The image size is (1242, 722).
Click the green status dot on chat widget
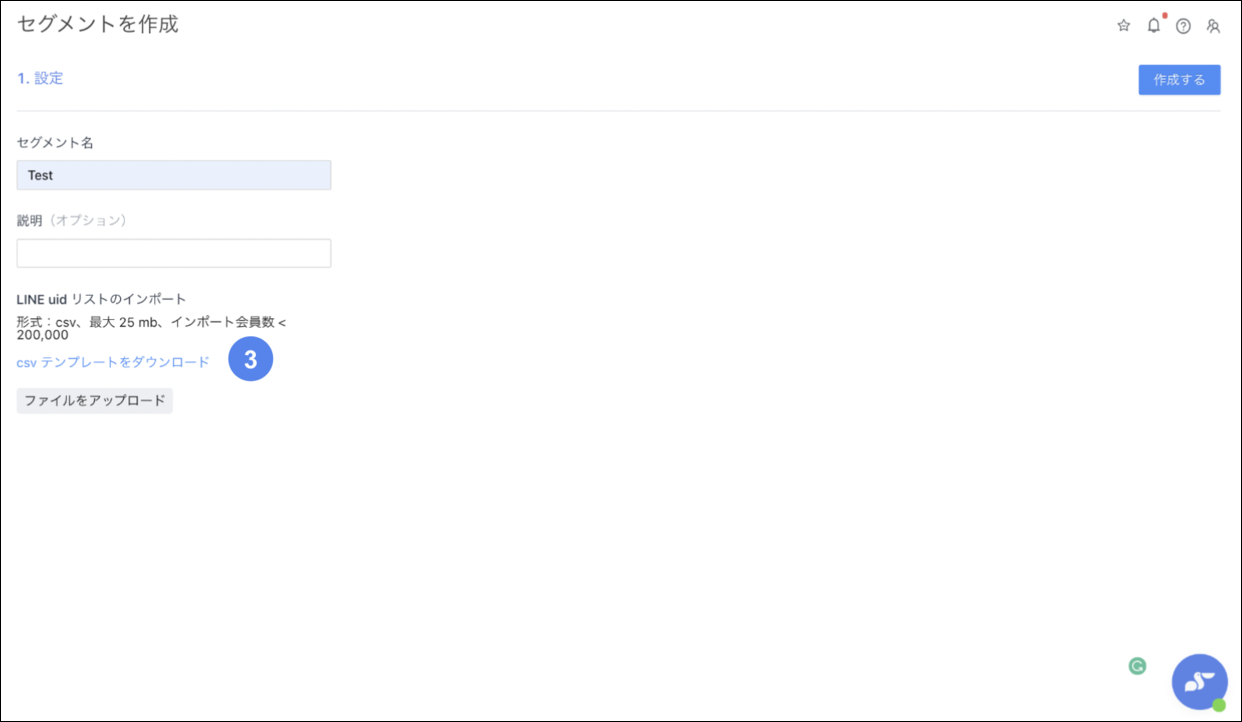click(1219, 705)
